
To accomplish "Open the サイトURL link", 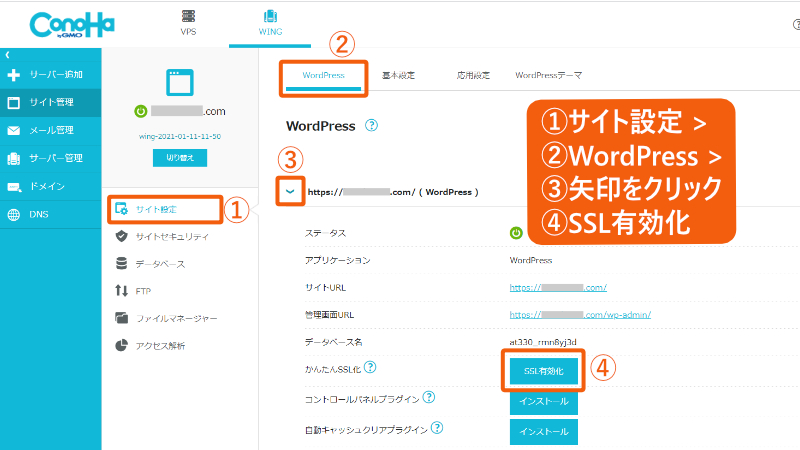I will [x=558, y=288].
